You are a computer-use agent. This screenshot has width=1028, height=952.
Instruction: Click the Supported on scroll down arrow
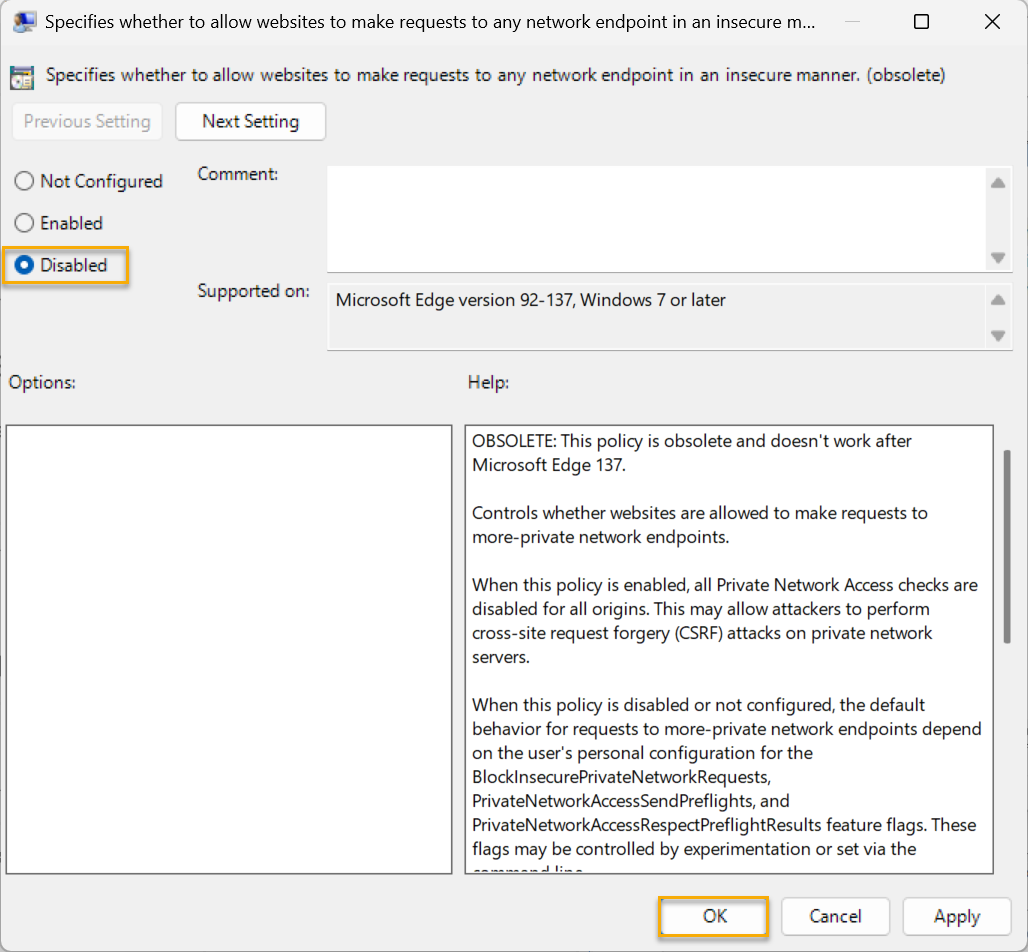[x=997, y=335]
